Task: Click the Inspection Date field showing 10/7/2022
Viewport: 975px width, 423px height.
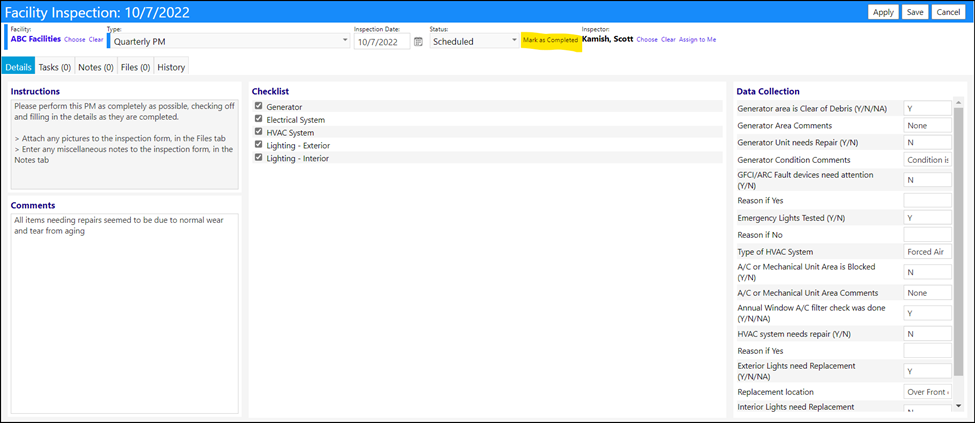Action: click(382, 42)
